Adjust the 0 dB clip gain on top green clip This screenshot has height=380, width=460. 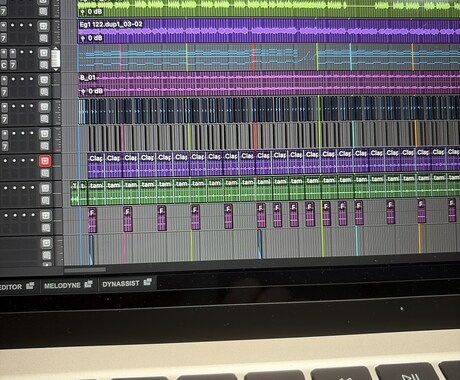(x=91, y=12)
